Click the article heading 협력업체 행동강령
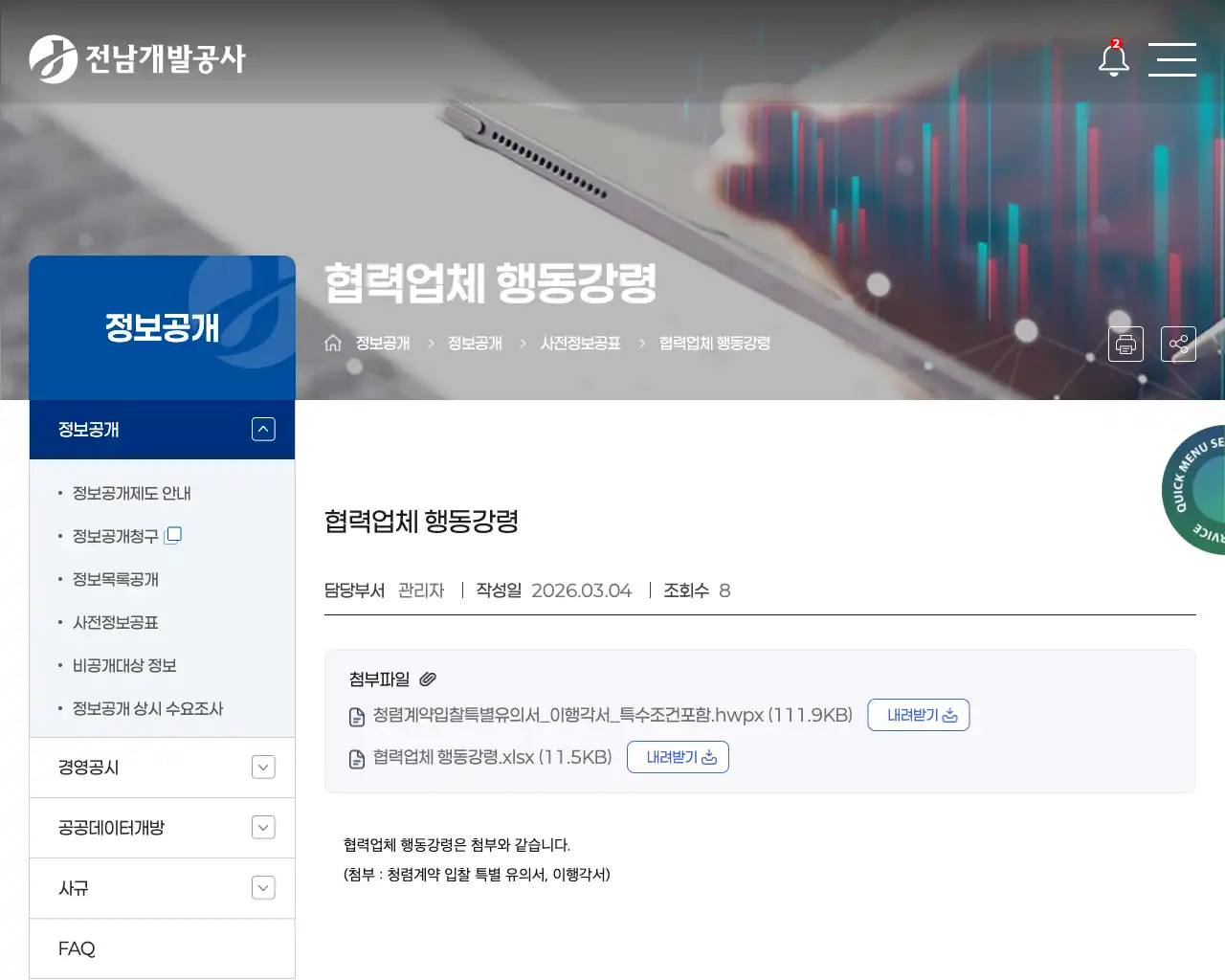The height and width of the screenshot is (980, 1225). coord(421,521)
